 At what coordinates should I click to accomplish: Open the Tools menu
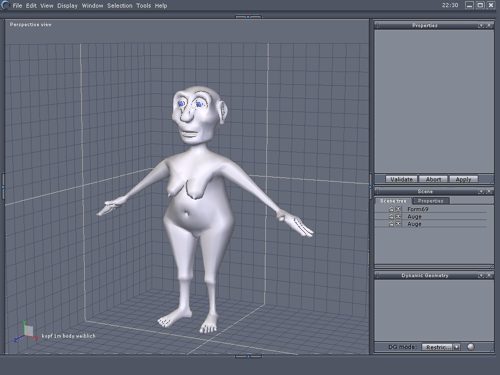[143, 6]
